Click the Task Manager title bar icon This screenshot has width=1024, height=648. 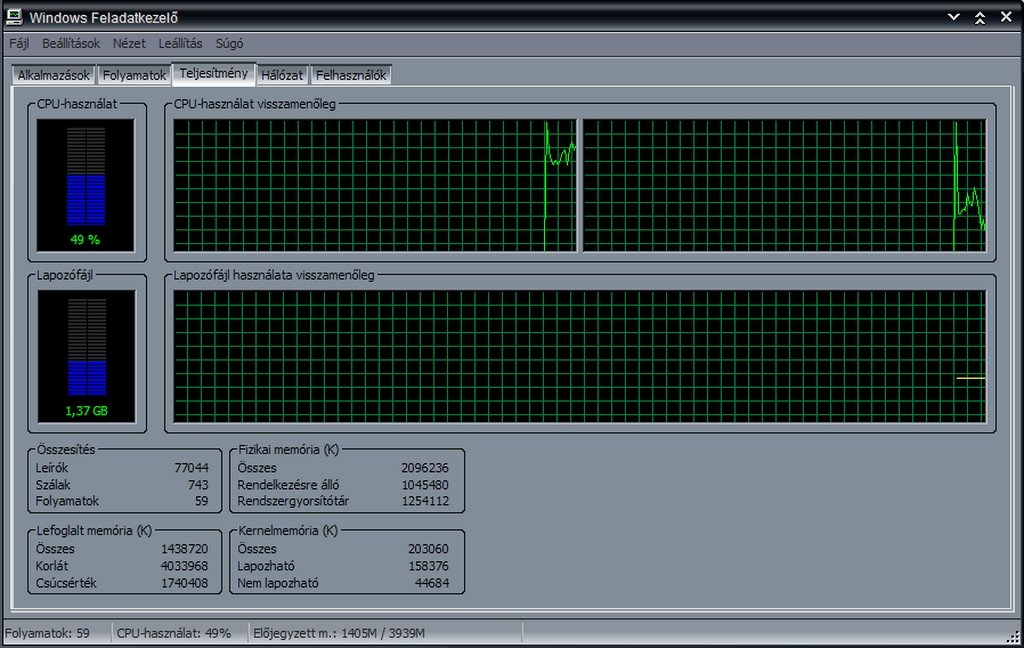[14, 17]
